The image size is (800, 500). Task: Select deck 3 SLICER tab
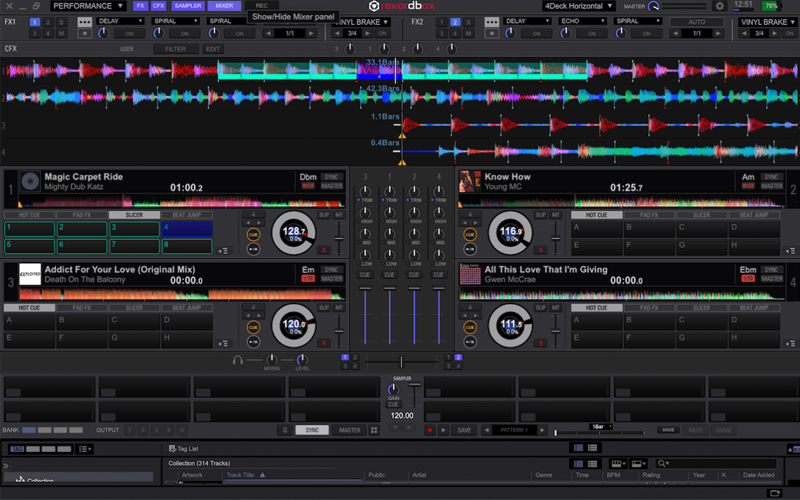[134, 308]
